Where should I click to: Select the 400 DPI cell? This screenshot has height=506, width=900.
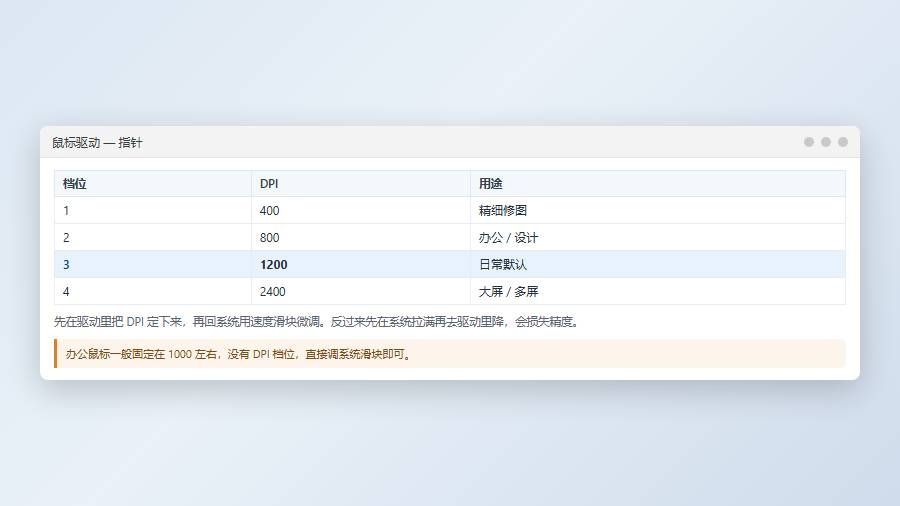(360, 211)
